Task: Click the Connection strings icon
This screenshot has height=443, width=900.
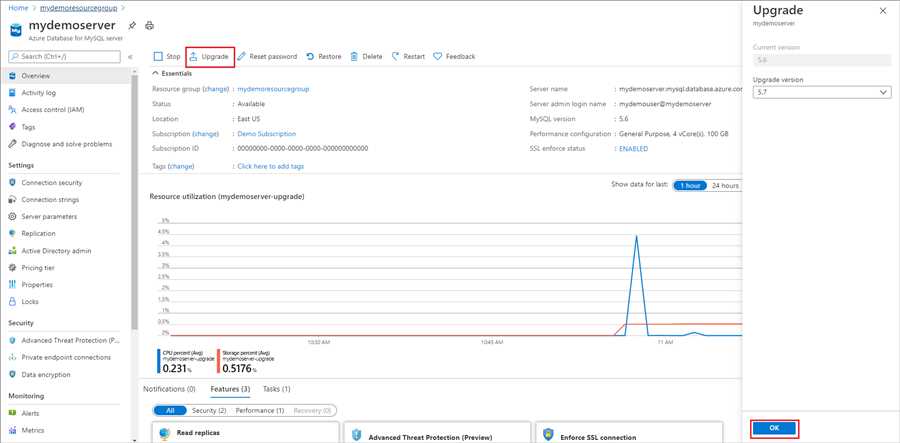Action: pos(12,200)
